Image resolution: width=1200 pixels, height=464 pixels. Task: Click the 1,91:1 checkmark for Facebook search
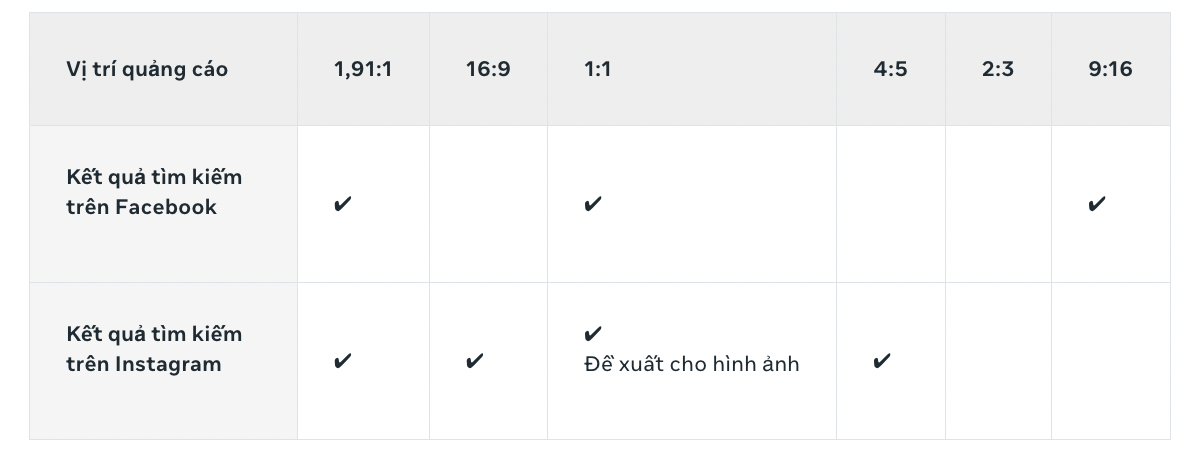tap(343, 205)
